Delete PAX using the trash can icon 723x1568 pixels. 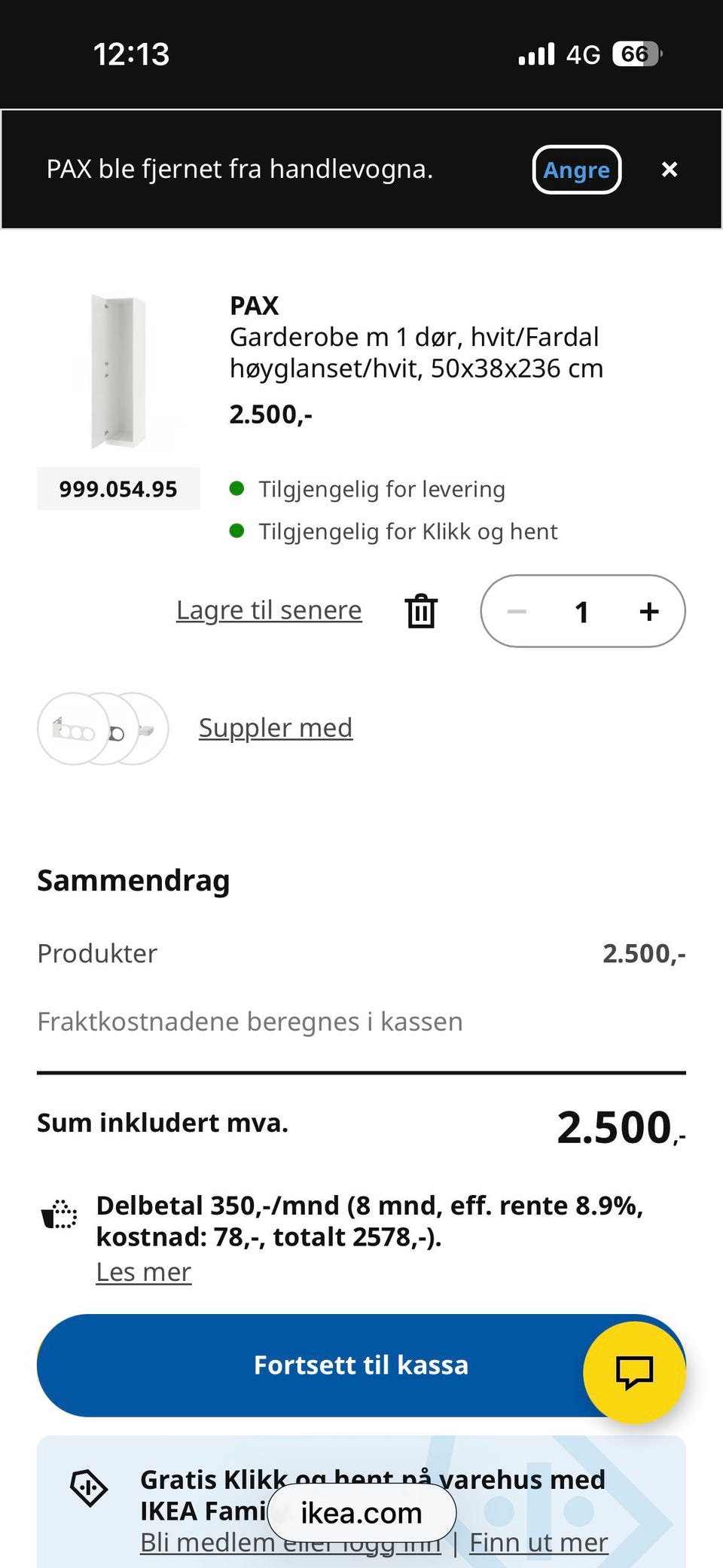tap(421, 610)
